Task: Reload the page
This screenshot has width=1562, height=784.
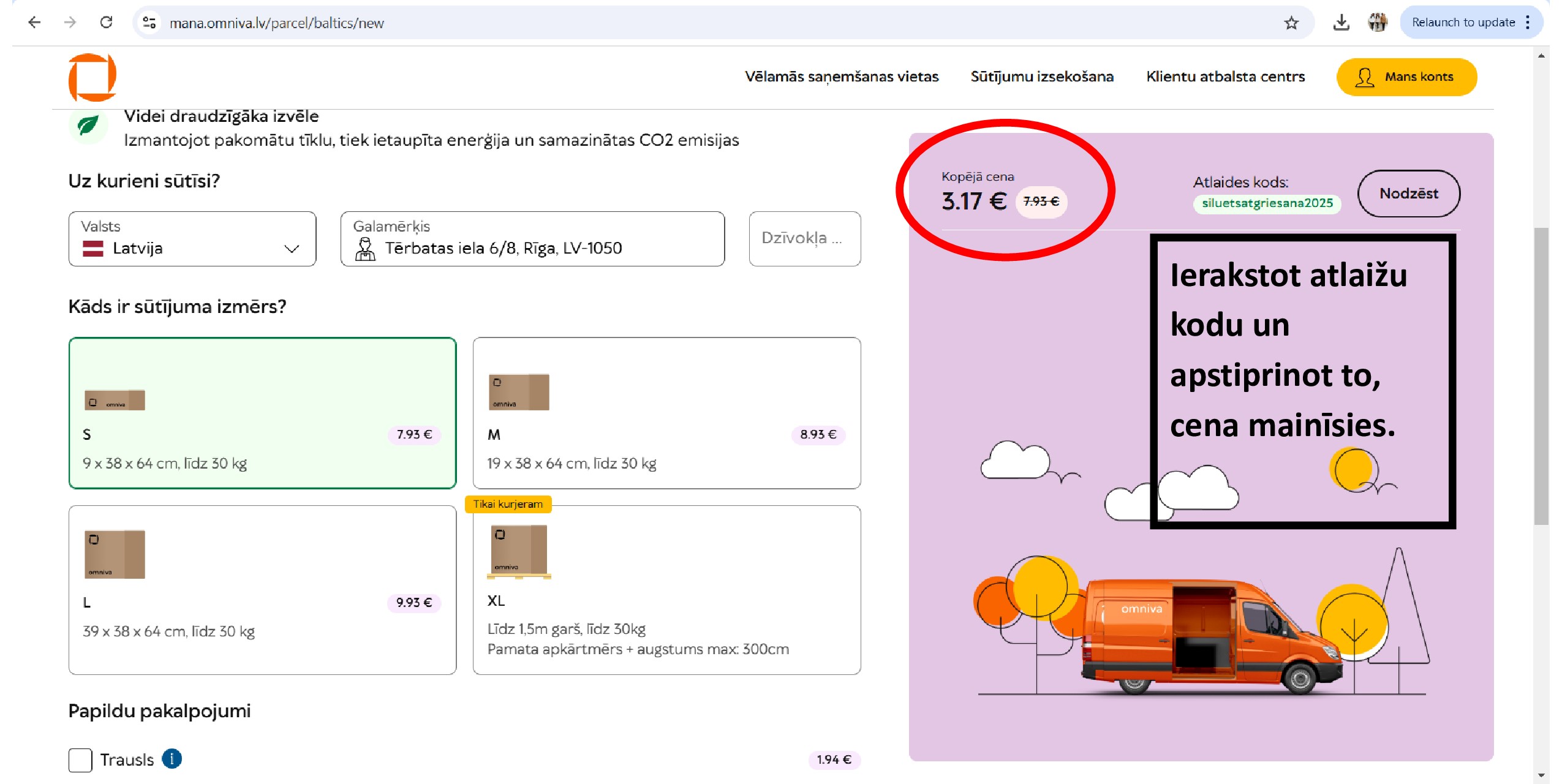Action: click(106, 23)
